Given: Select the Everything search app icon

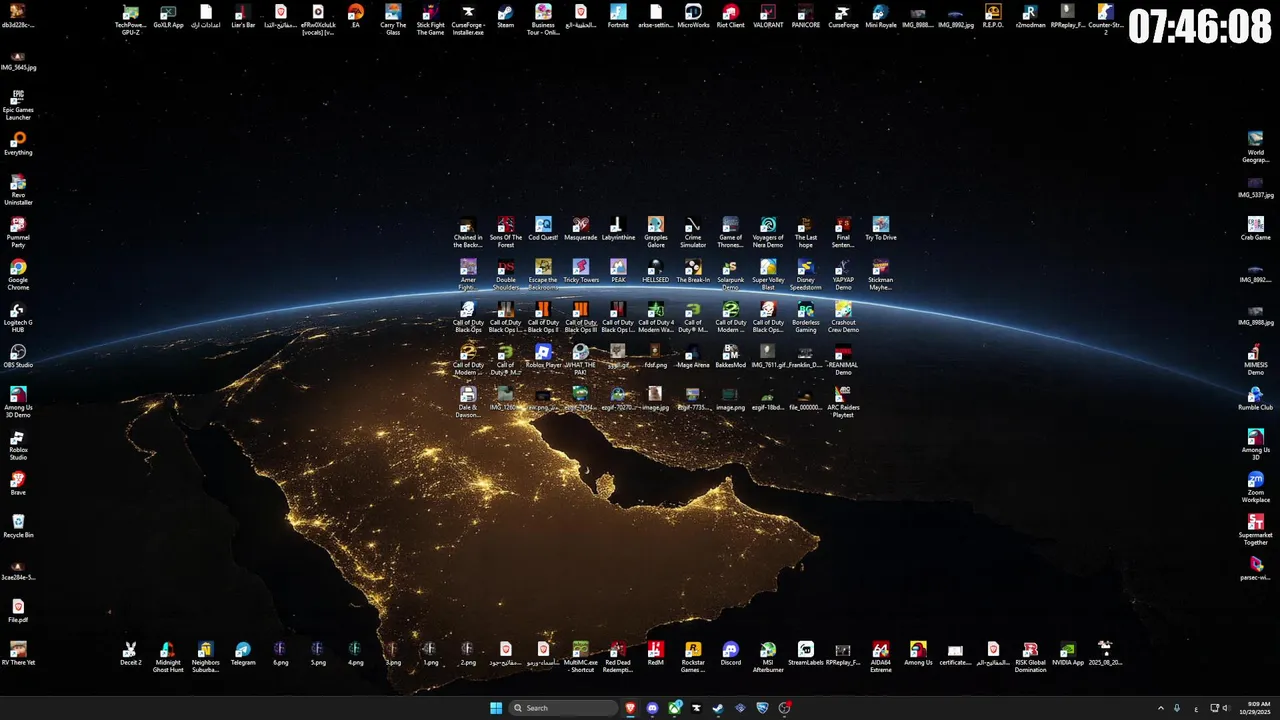Looking at the screenshot, I should coord(18,143).
